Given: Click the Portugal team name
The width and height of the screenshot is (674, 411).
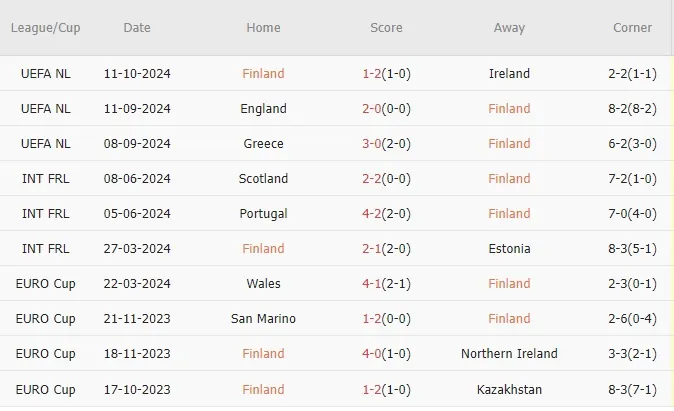Looking at the screenshot, I should [263, 214].
